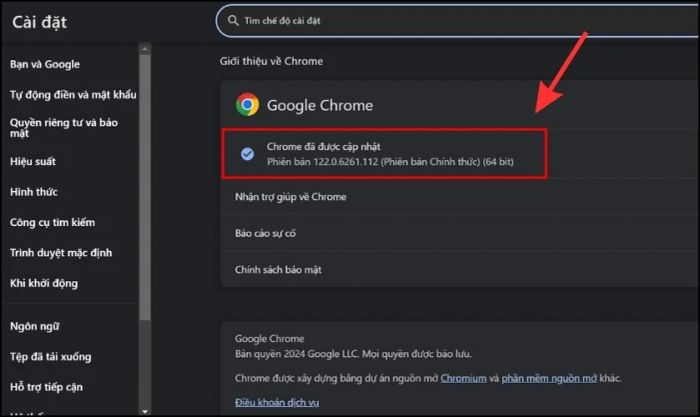Open "Quyền riêng tư và bảo mật" section
Viewport: 700px width, 417px height.
click(x=64, y=128)
